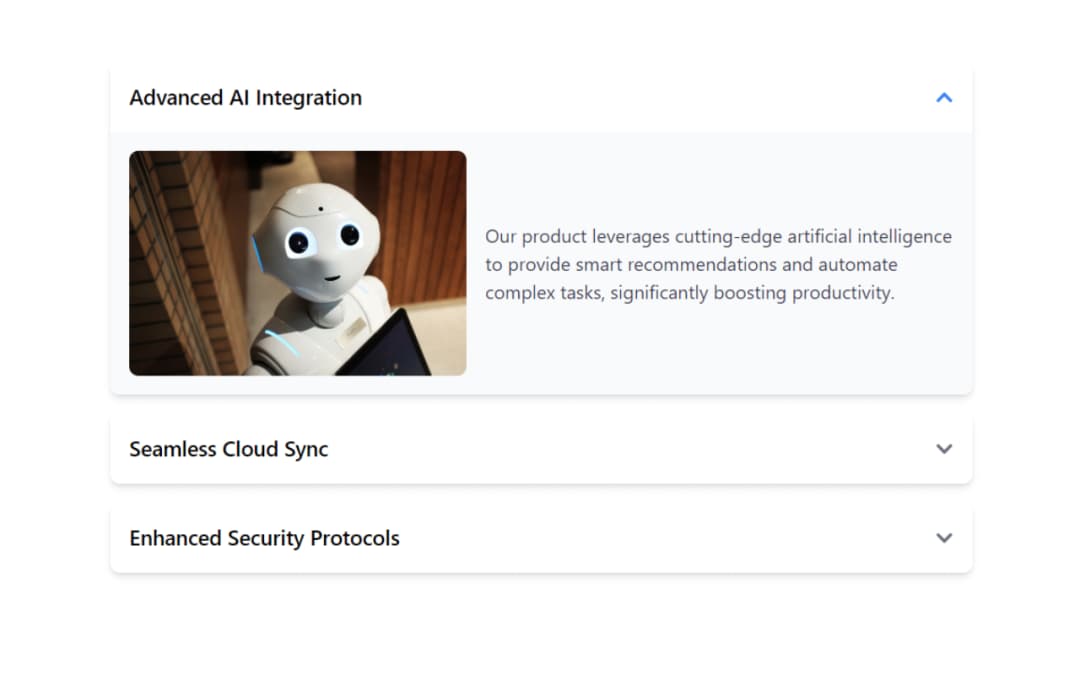Click the "Enhanced Security Protocols" heading text
The image size is (1080, 675).
pos(264,538)
